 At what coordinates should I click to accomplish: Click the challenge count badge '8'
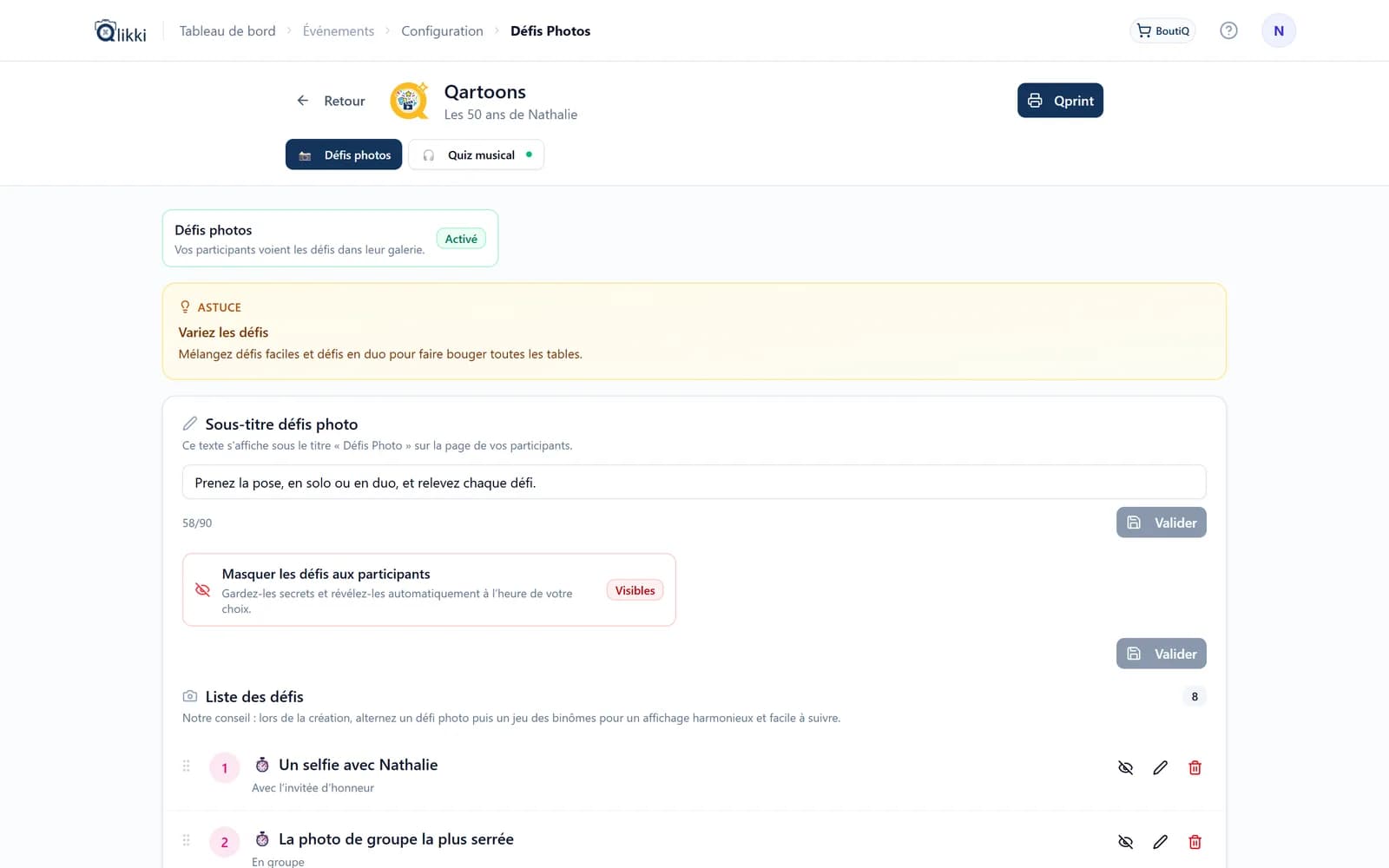coord(1195,696)
